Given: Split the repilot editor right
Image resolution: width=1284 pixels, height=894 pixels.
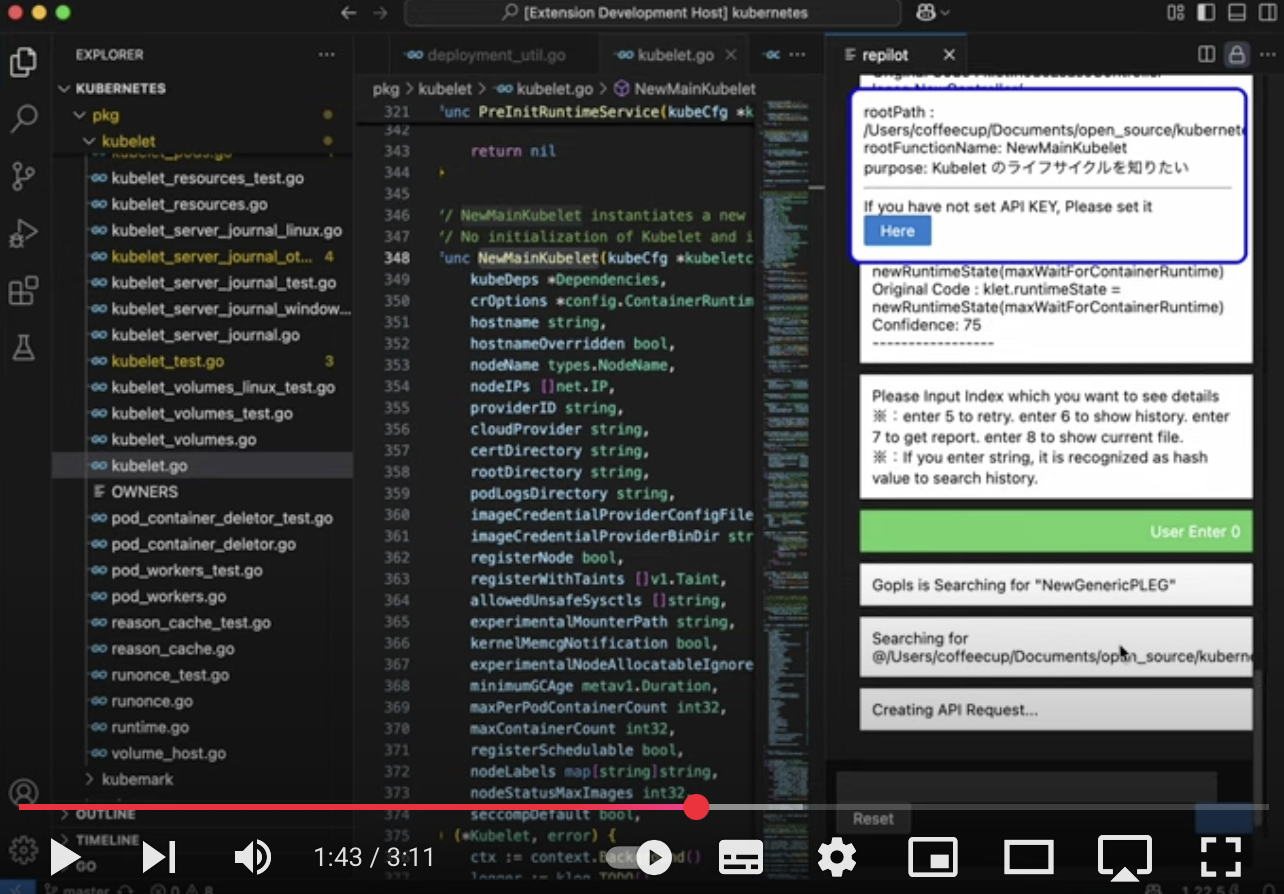Looking at the screenshot, I should coord(1207,55).
